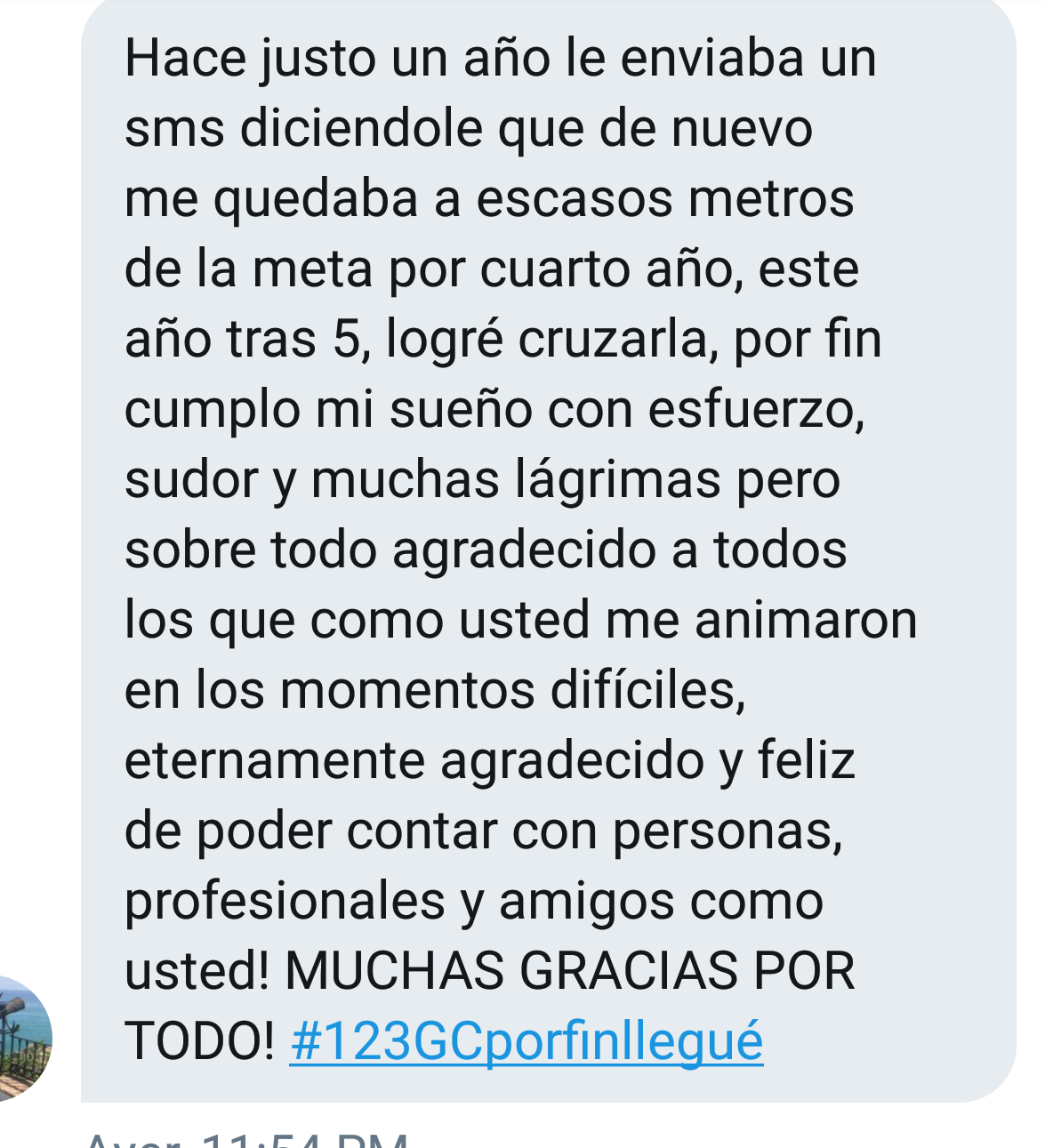Tap the message timestamp below the bubble
The height and width of the screenshot is (1148, 1045).
(x=247, y=1139)
